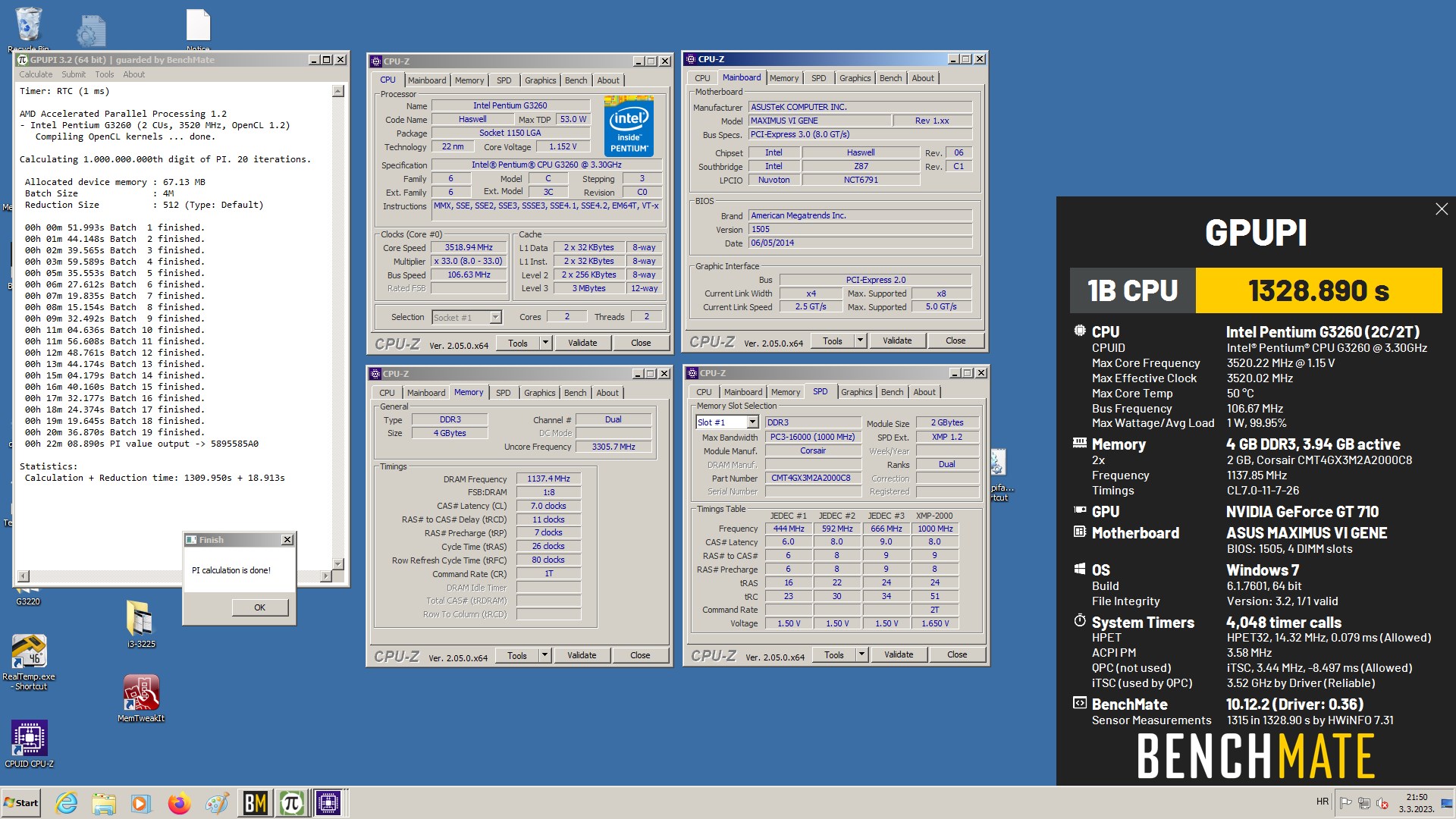The image size is (1456, 819).
Task: Click the Manufacturer ASUSTeK COMPUTER INC. field
Action: click(x=860, y=107)
